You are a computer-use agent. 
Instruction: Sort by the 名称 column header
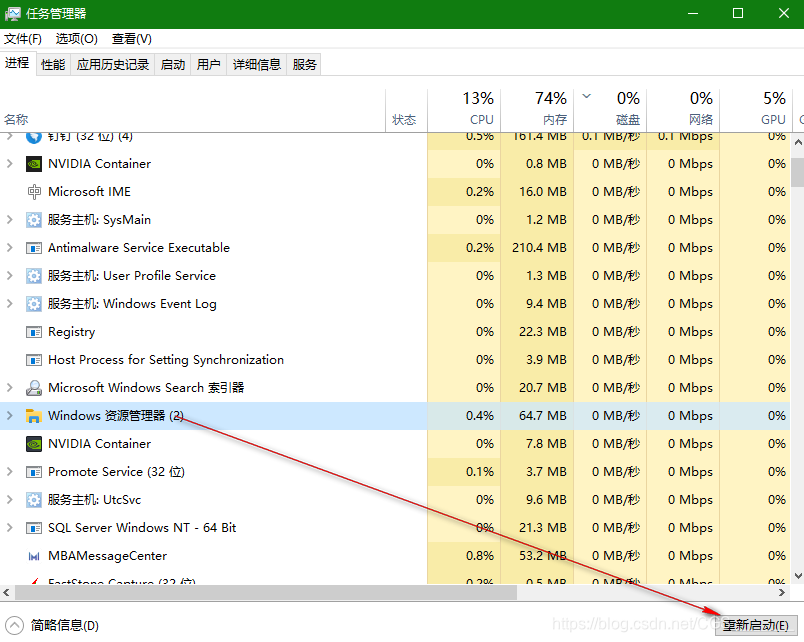pos(192,110)
